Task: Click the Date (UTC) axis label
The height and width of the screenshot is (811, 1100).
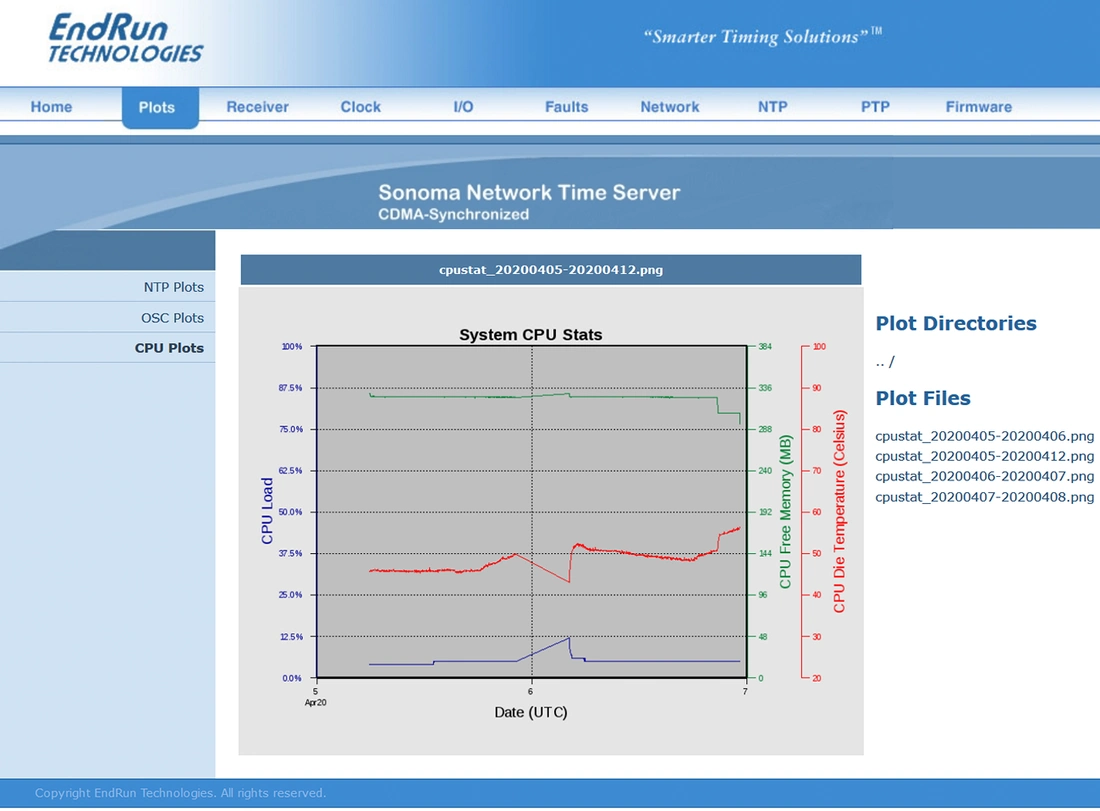Action: (531, 712)
